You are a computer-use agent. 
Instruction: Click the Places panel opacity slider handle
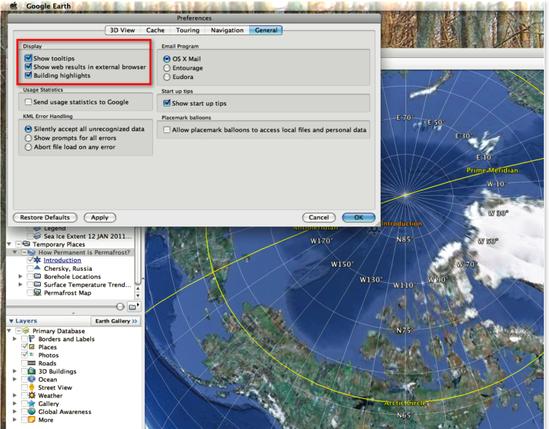tap(120, 307)
